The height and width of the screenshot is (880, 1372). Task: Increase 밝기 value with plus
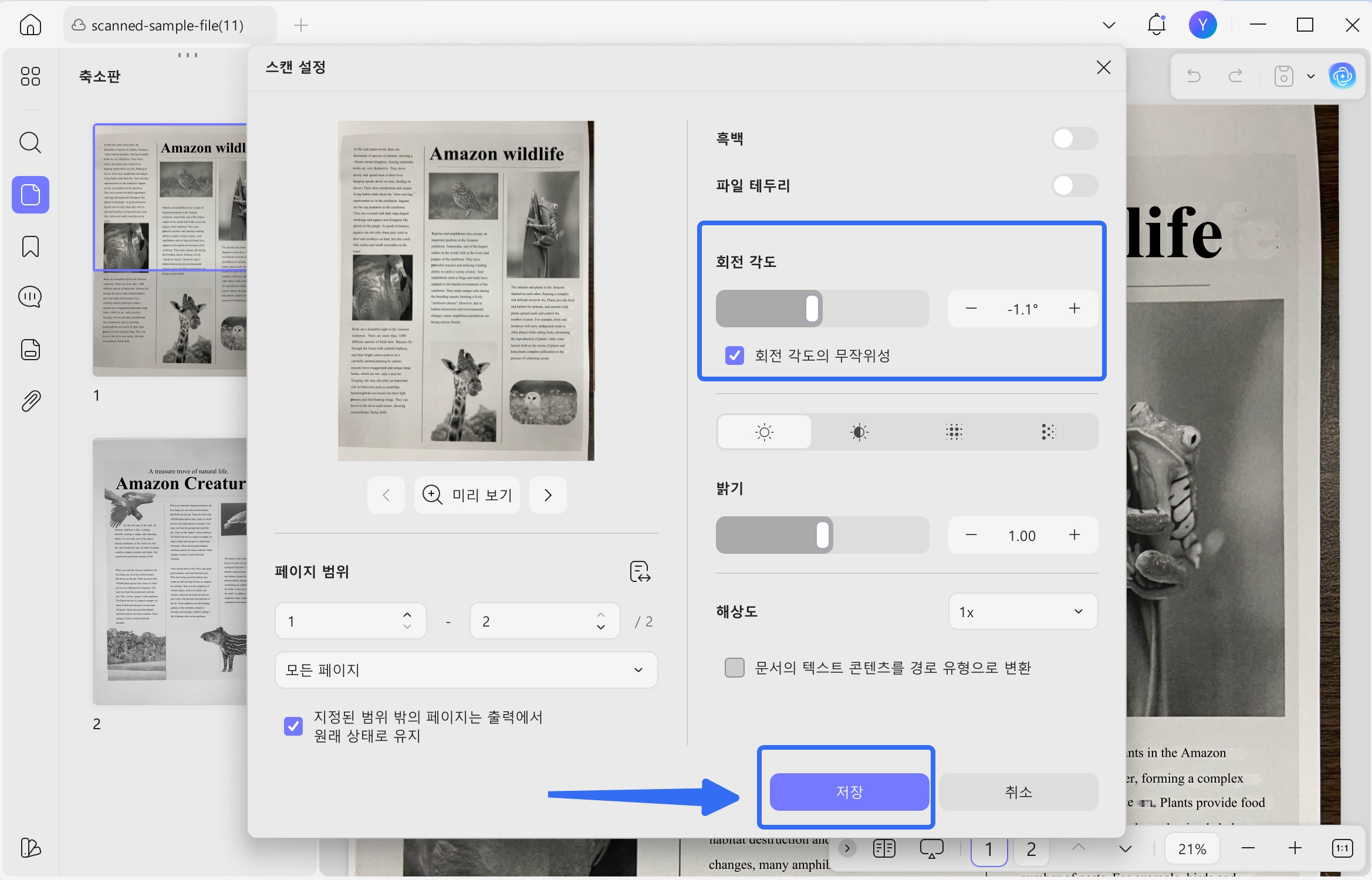tap(1074, 535)
